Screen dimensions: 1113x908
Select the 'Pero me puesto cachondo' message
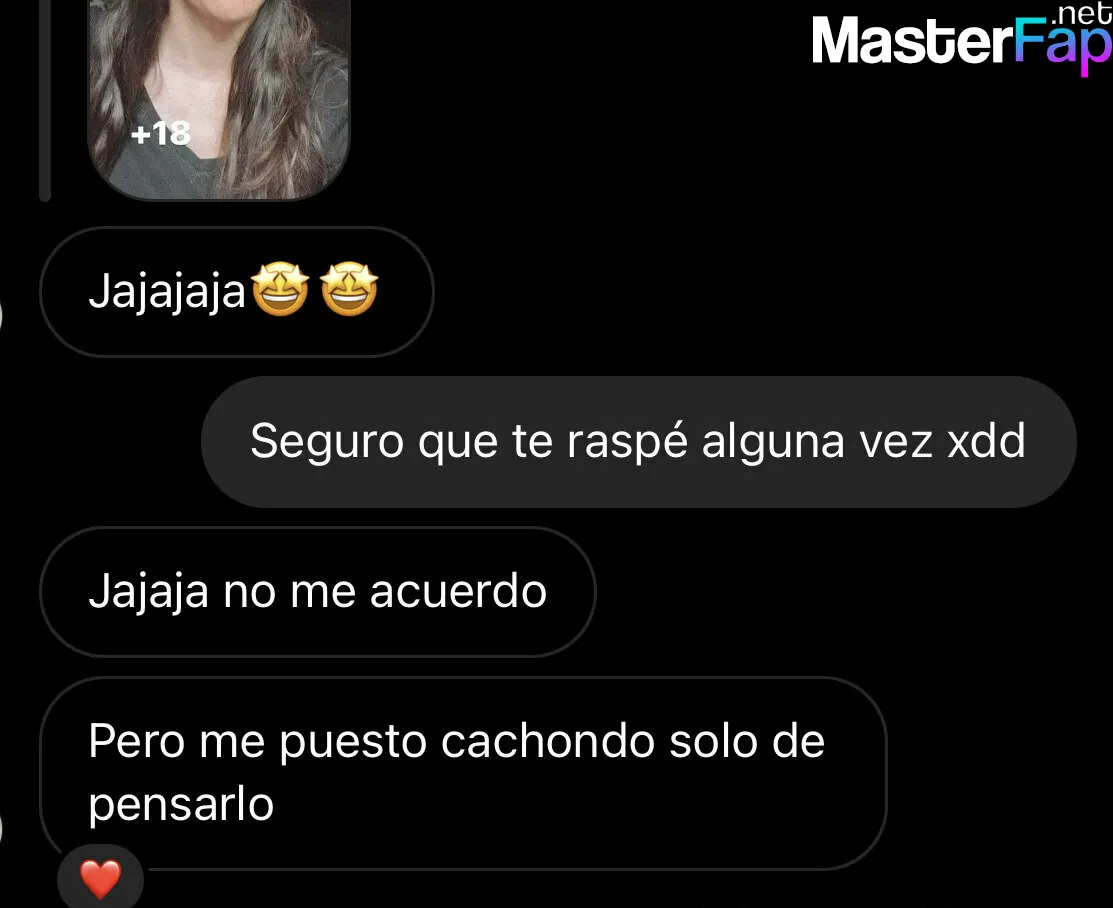click(x=463, y=773)
